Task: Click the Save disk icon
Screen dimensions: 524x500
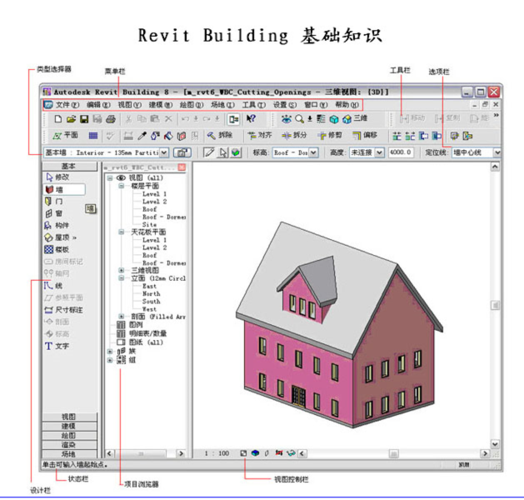Action: pyautogui.click(x=84, y=119)
